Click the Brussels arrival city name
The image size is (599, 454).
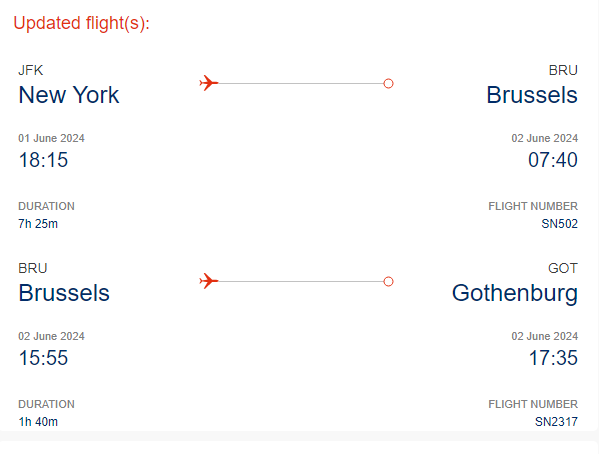[532, 95]
